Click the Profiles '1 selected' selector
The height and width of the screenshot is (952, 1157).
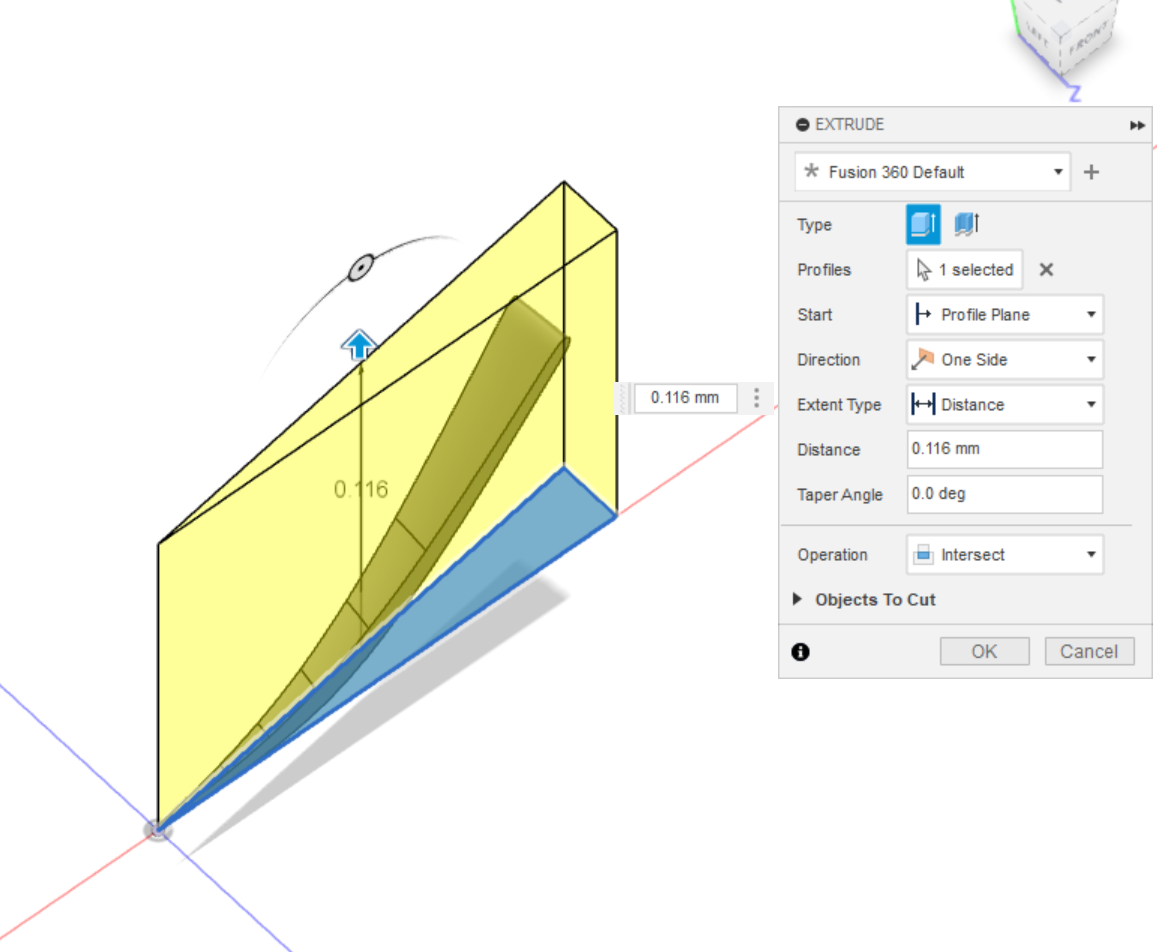tap(964, 269)
